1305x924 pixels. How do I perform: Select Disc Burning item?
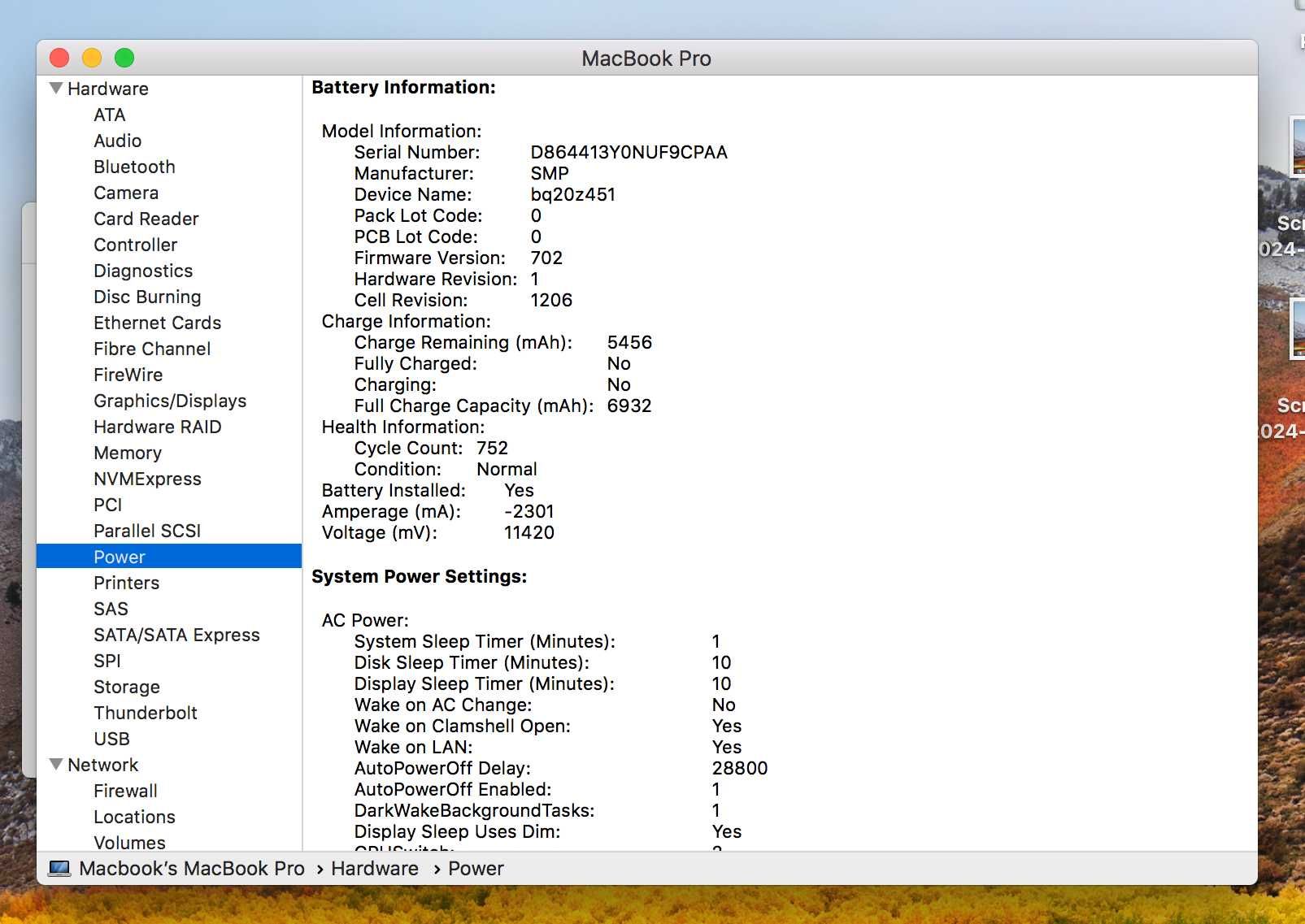click(x=147, y=297)
